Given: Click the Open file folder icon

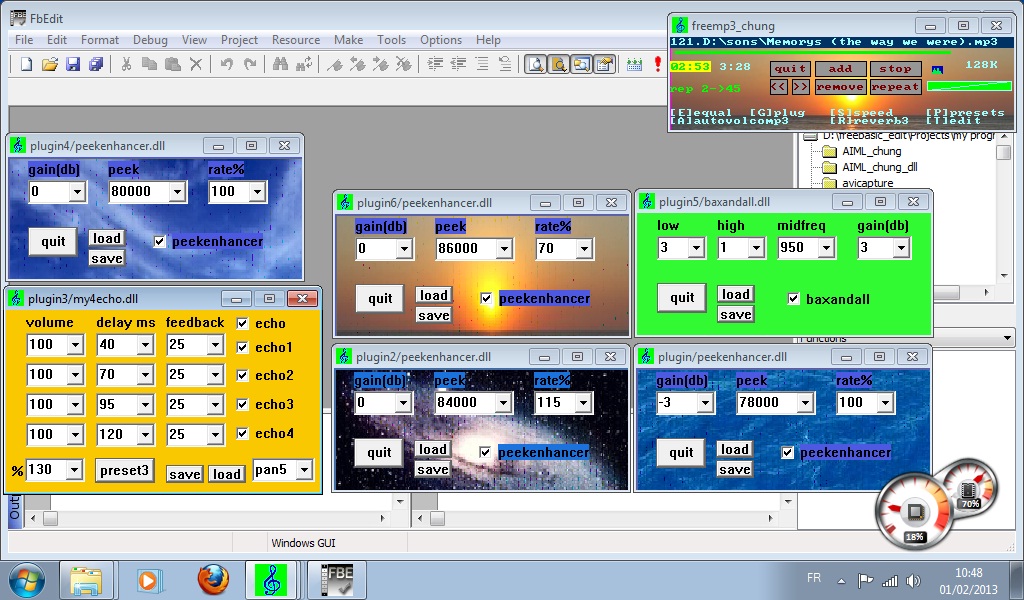Looking at the screenshot, I should [x=50, y=64].
